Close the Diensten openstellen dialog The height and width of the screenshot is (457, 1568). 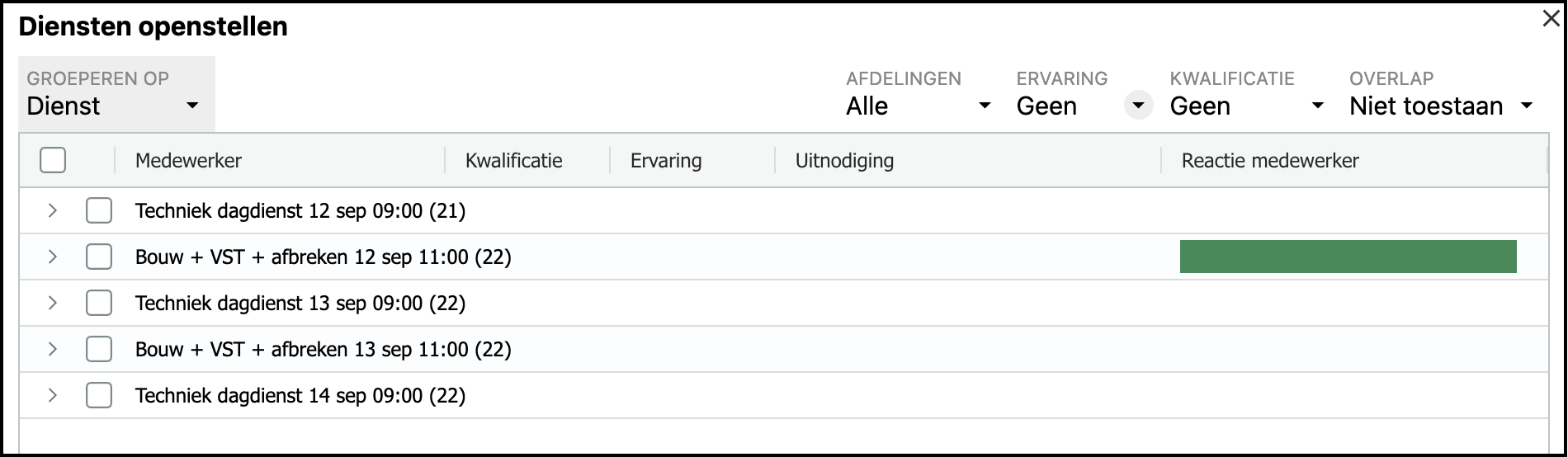click(x=1551, y=20)
